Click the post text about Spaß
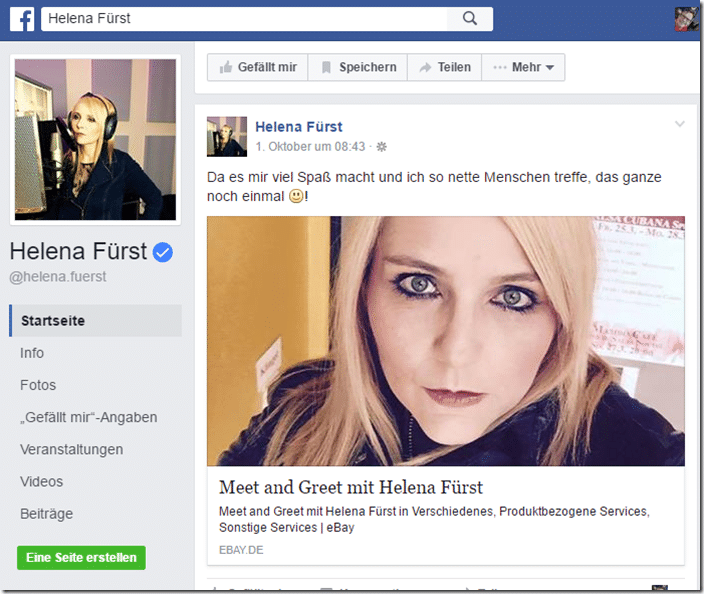704x594 pixels. (x=434, y=187)
